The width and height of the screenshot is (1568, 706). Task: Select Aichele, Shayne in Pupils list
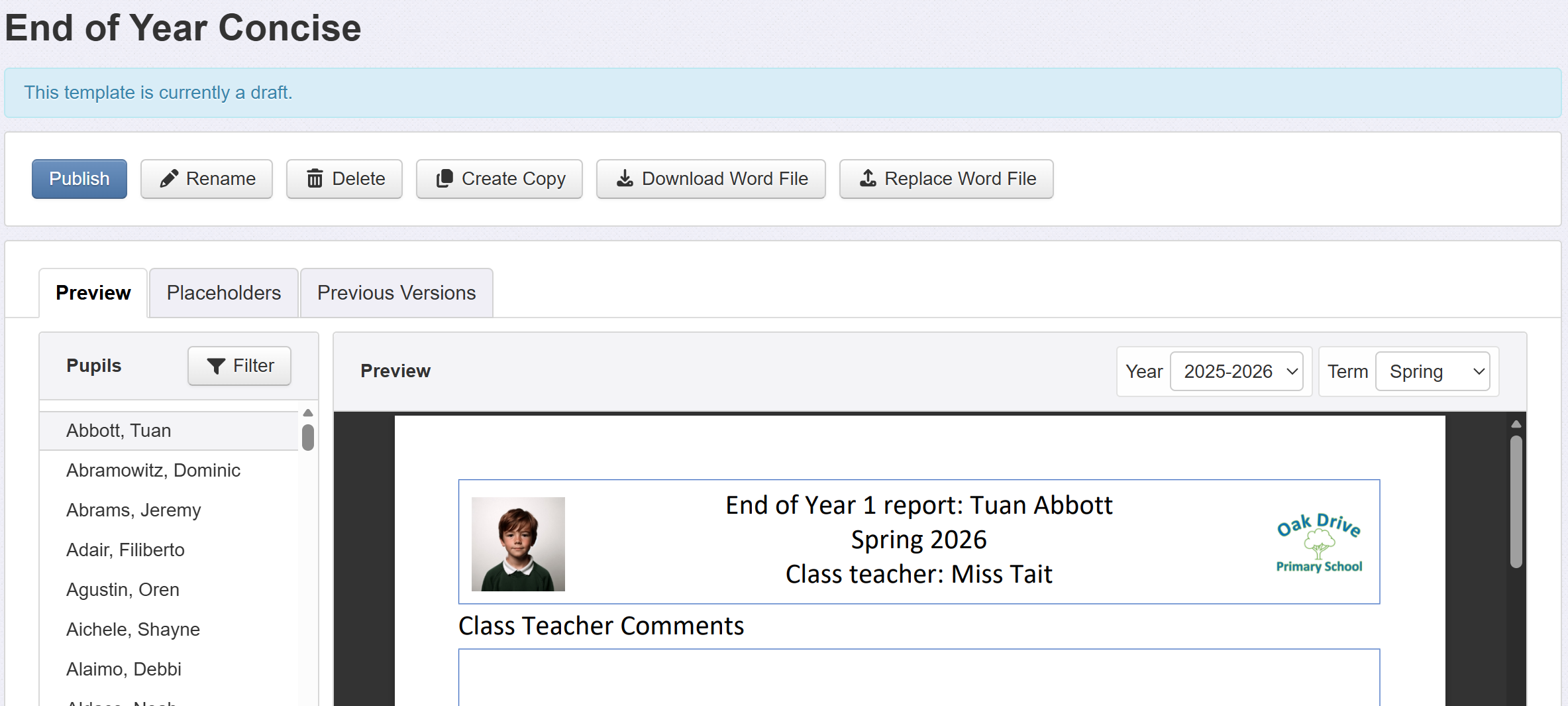click(x=133, y=630)
